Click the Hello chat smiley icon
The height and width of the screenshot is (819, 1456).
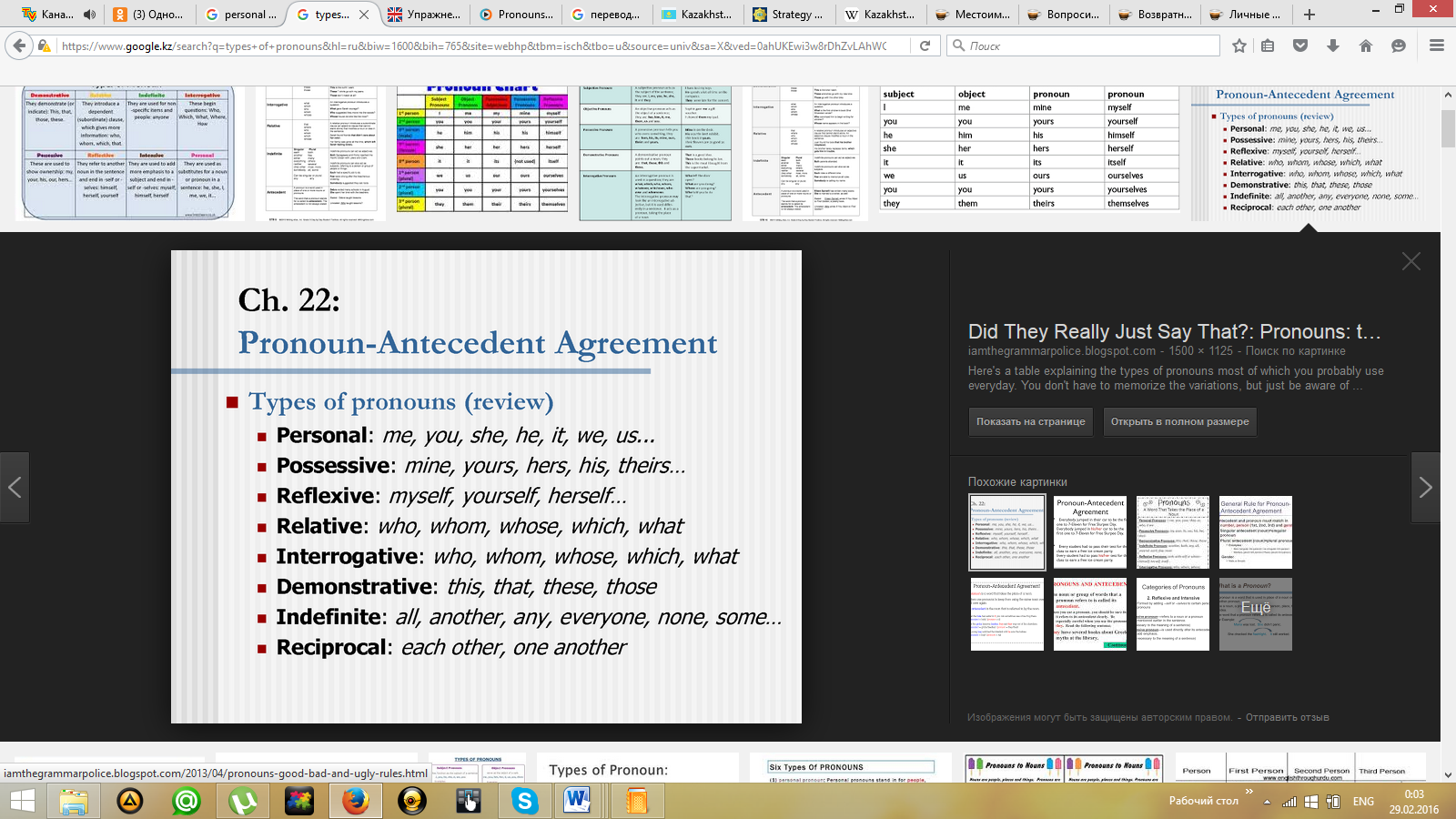[1399, 45]
